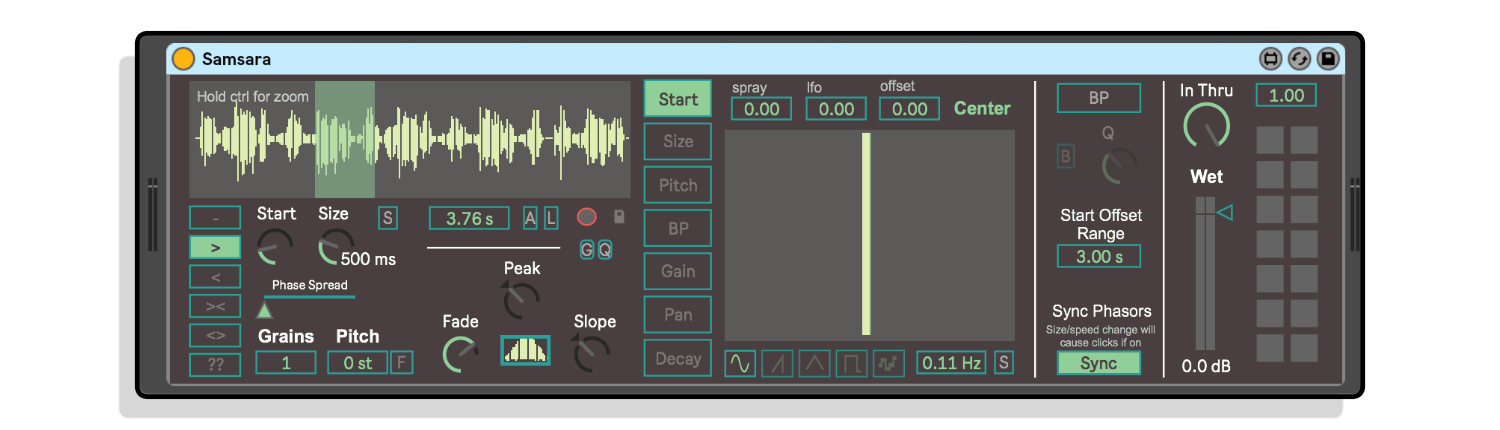Image resolution: width=1500 pixels, height=430 pixels.
Task: Select the random stepped LFO waveform
Action: point(888,363)
